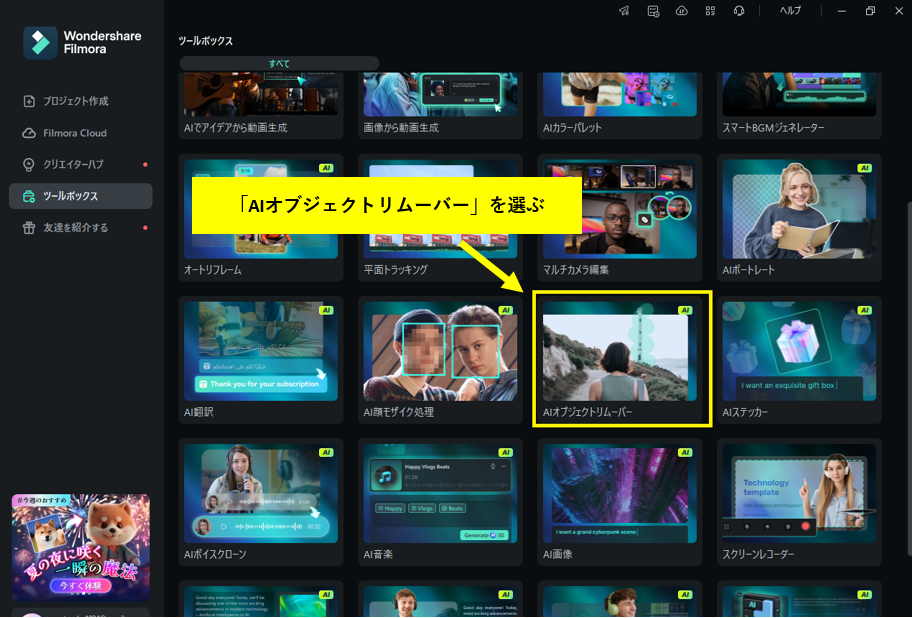Click the 友達を紹介する gift icon
Image resolution: width=912 pixels, height=618 pixels.
(28, 228)
